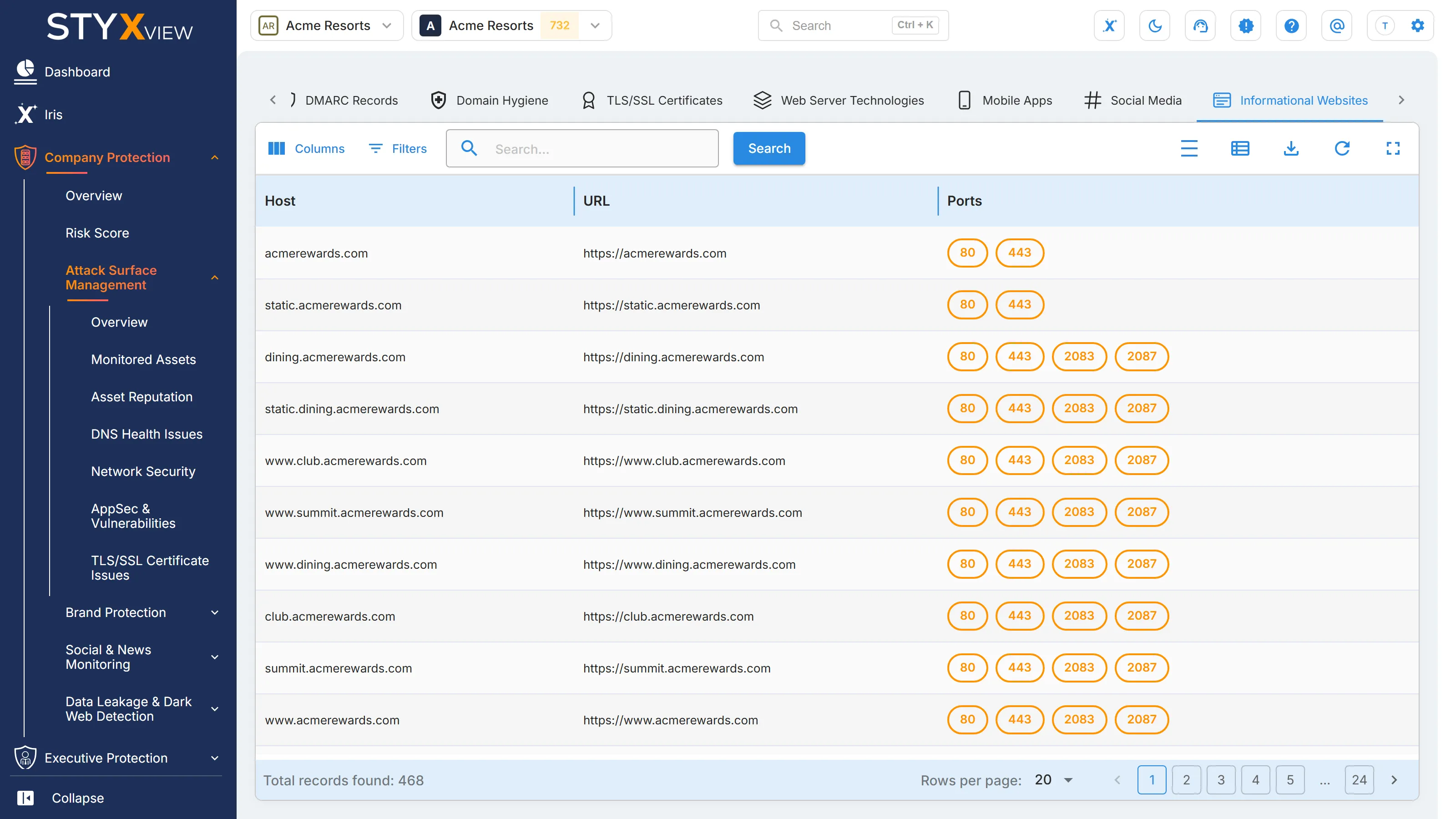Screen dimensions: 1456x819
Task: Enter fullscreen table view
Action: click(1393, 148)
